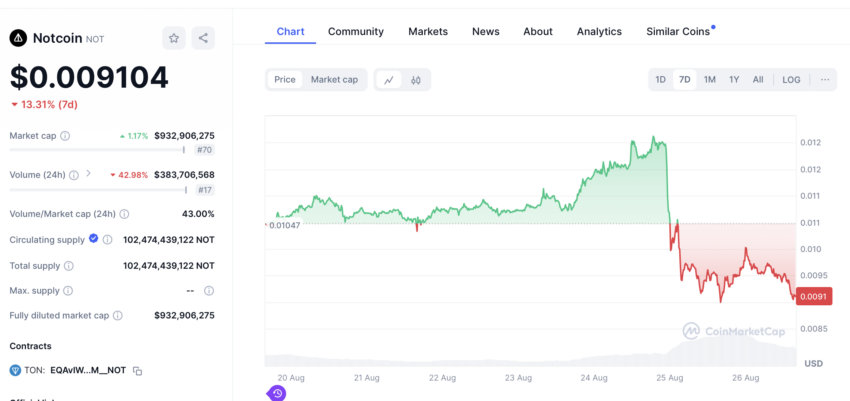The height and width of the screenshot is (401, 850).
Task: Click the 0.01047 baseline label on chart
Action: pyautogui.click(x=285, y=225)
